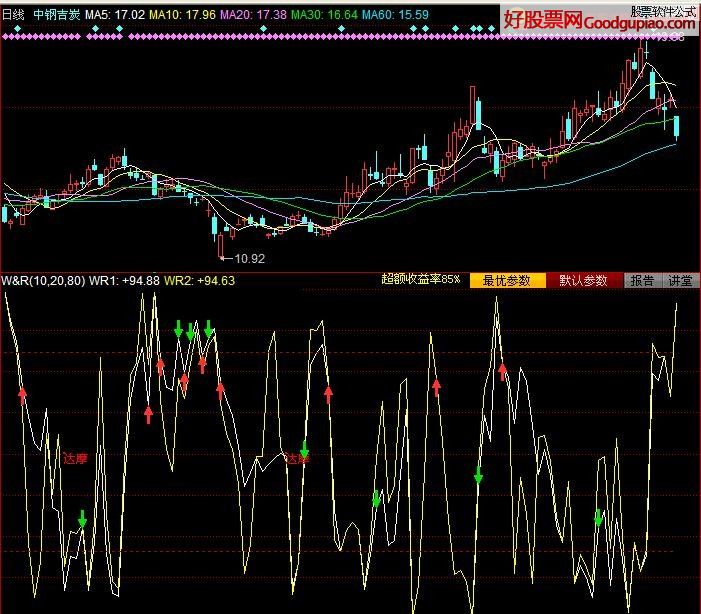Viewport: 701px width, 614px height.
Task: Click the WR1: +94.88 value
Action: point(124,281)
